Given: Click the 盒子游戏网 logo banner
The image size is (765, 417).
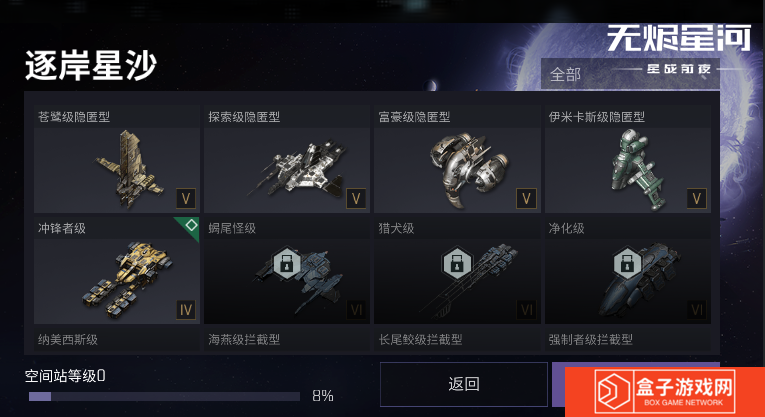Looking at the screenshot, I should 665,392.
